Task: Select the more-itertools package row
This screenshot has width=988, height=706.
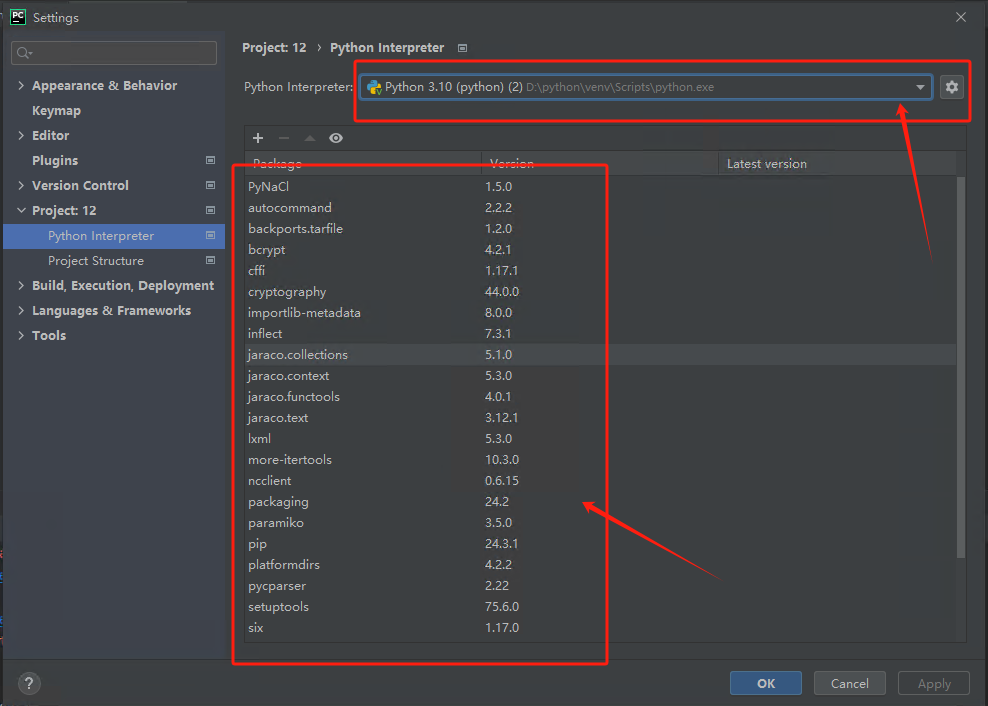Action: [600, 460]
